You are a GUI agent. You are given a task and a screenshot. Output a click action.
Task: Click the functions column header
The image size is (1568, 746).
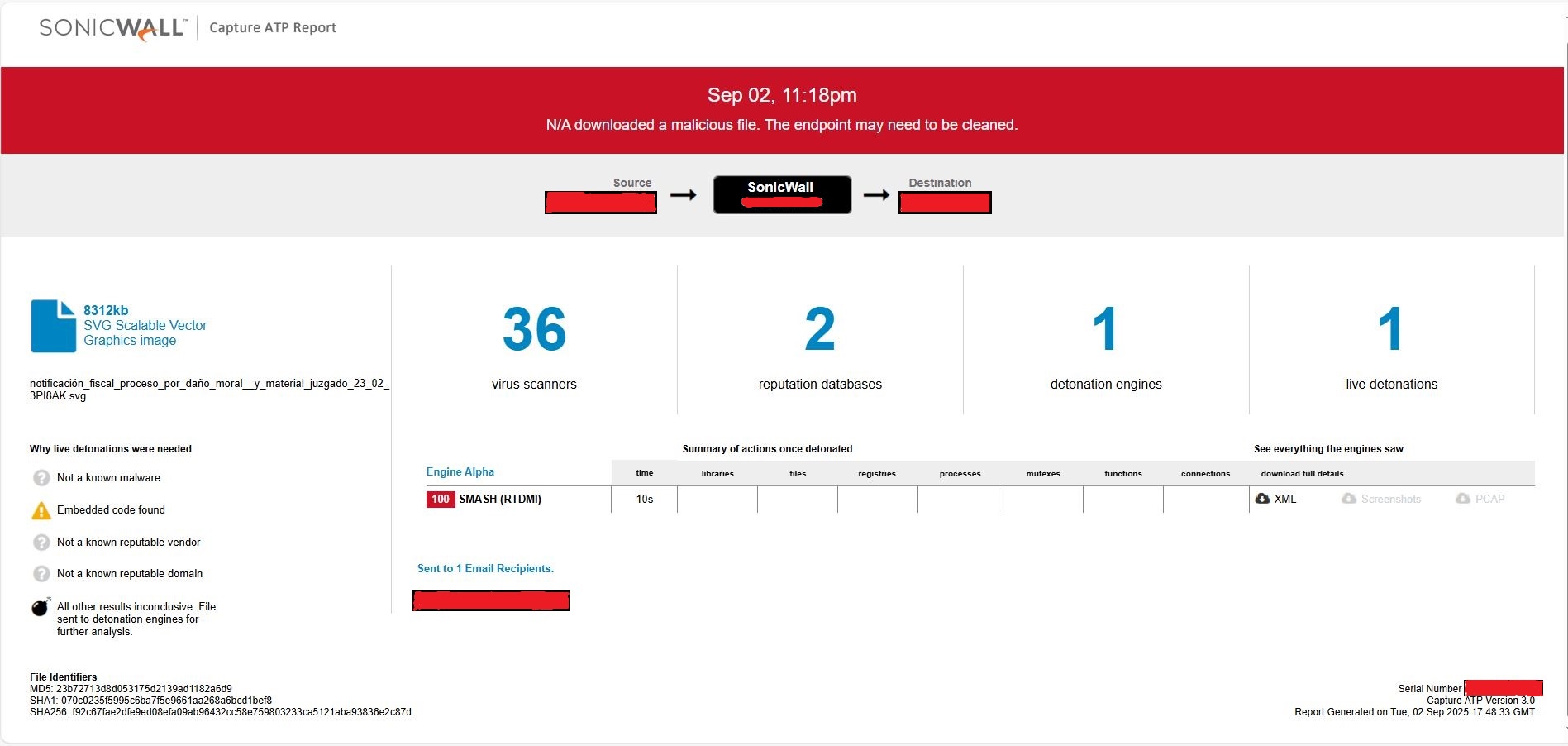tap(1123, 474)
